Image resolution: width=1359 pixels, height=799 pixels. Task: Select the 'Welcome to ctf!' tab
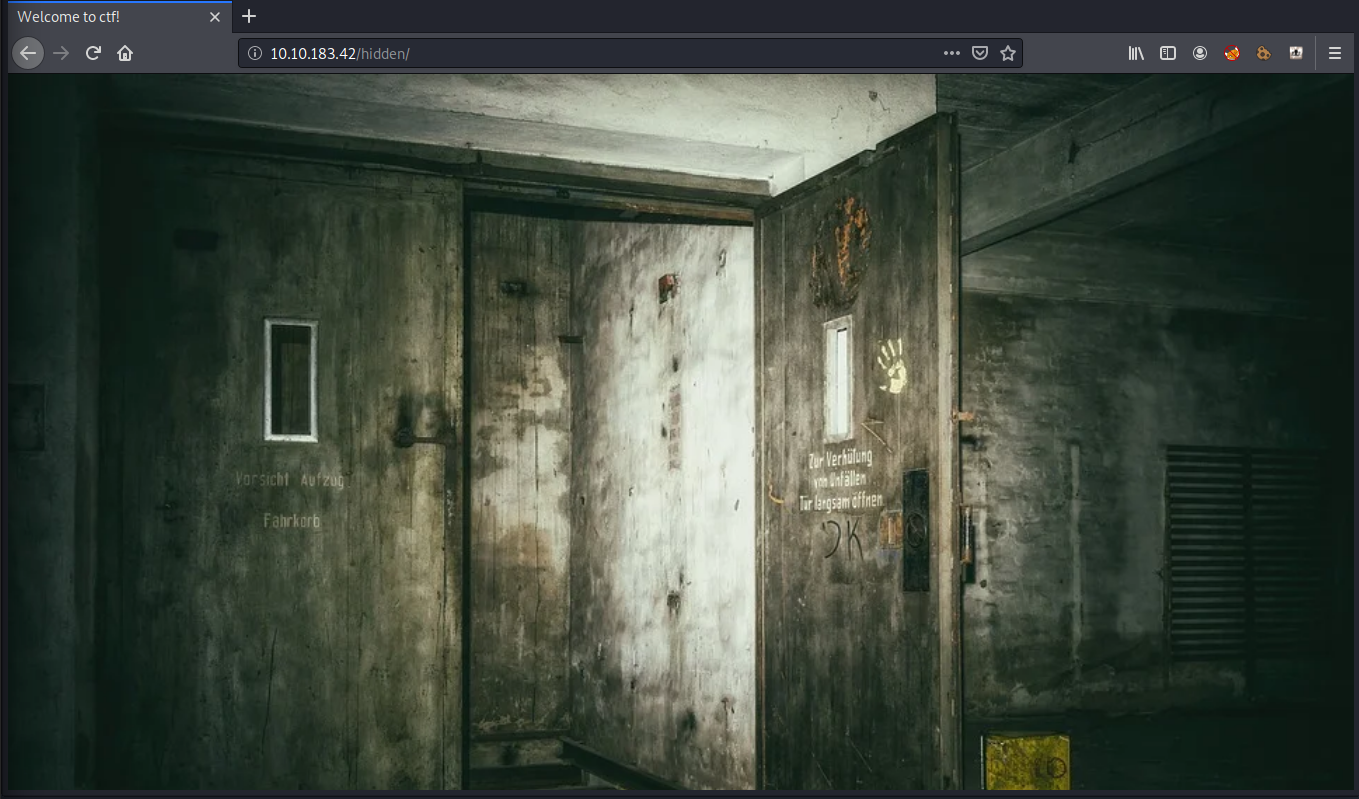100,17
